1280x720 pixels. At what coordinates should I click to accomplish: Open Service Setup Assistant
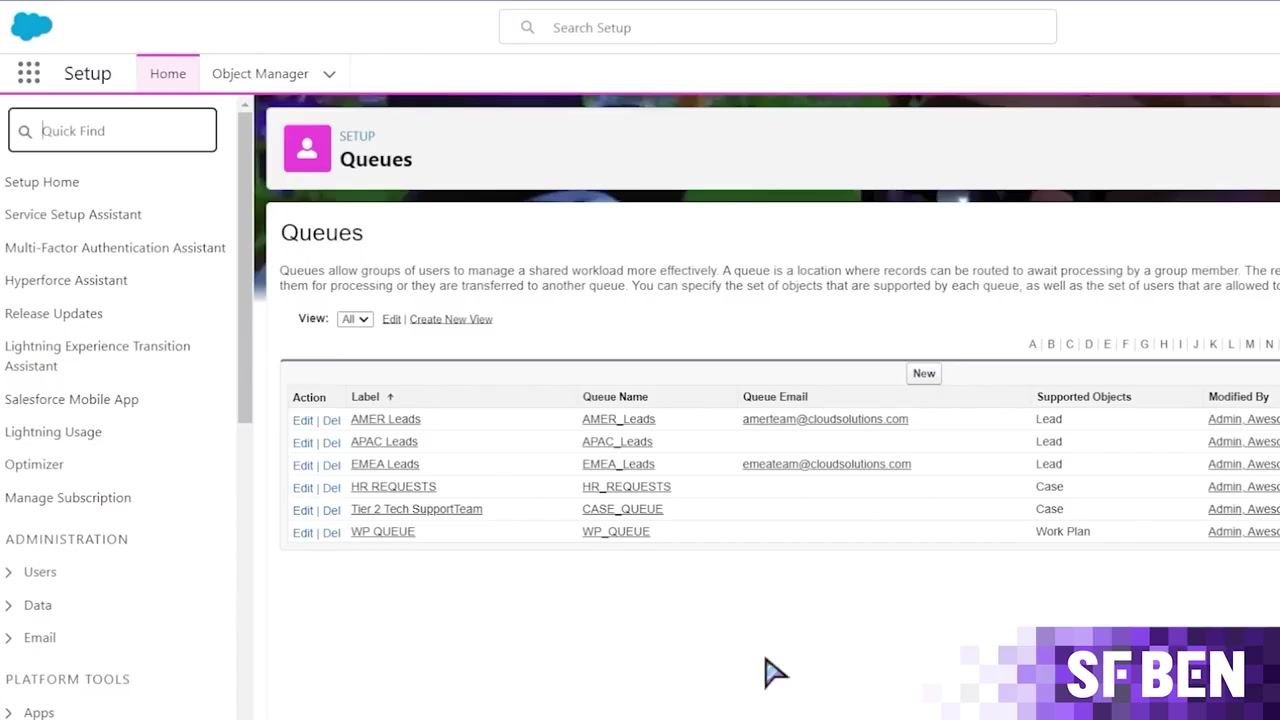(x=73, y=215)
